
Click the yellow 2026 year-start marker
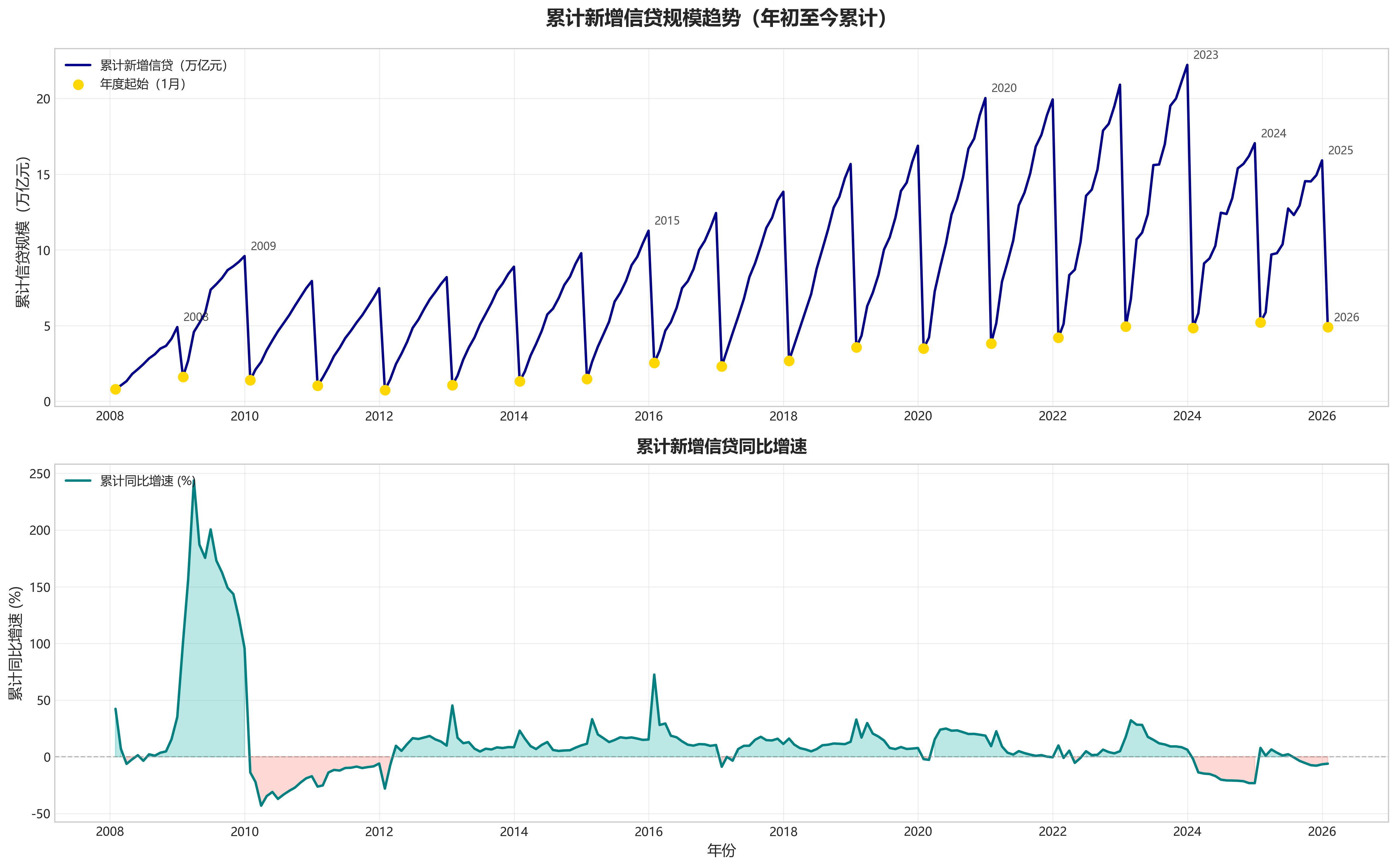pos(1328,327)
